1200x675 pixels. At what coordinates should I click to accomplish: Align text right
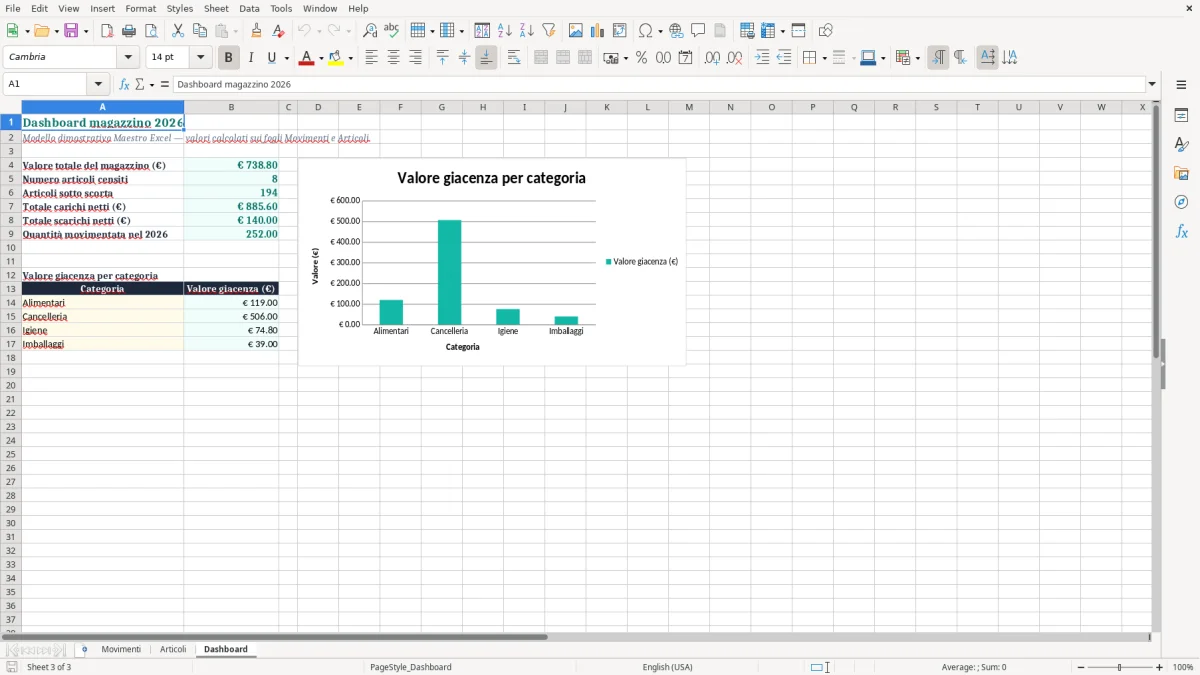coord(415,58)
